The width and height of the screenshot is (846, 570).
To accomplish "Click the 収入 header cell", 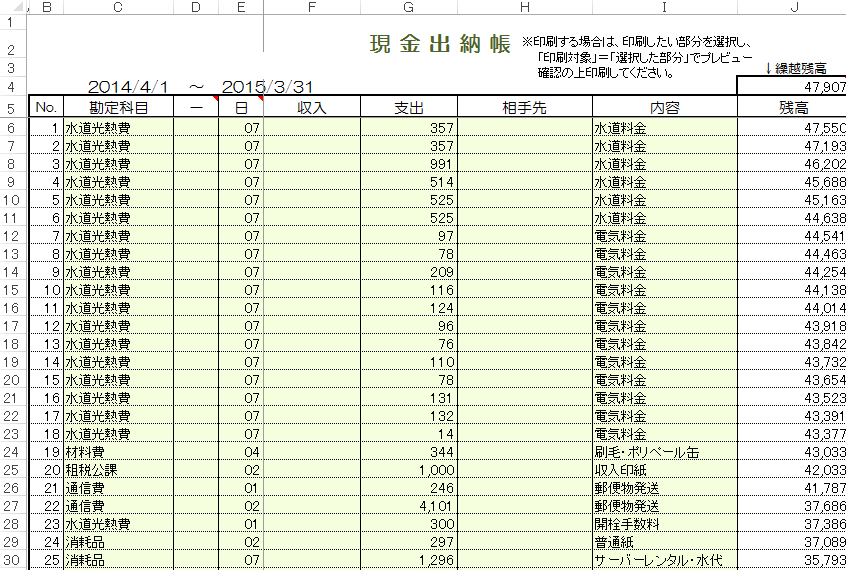I will point(311,107).
